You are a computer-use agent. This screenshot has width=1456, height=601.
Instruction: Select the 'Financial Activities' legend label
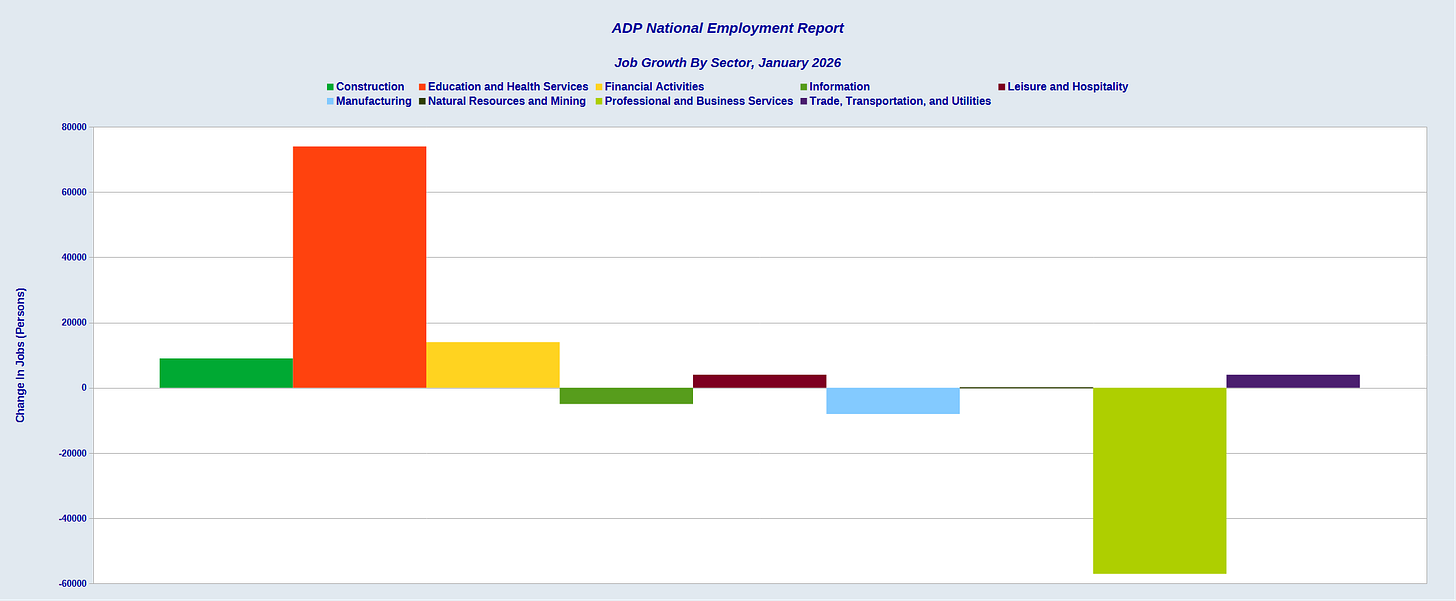[654, 87]
